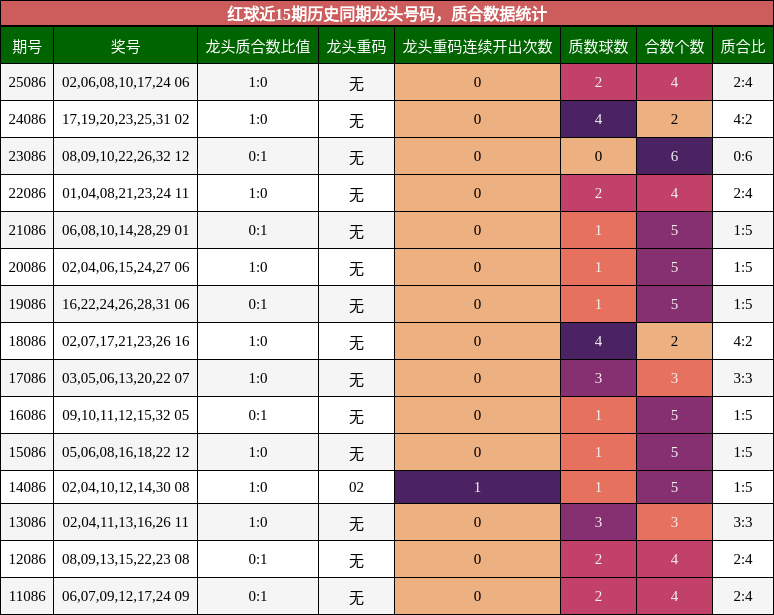This screenshot has width=774, height=615.
Task: Select period number 17086
Action: point(27,378)
